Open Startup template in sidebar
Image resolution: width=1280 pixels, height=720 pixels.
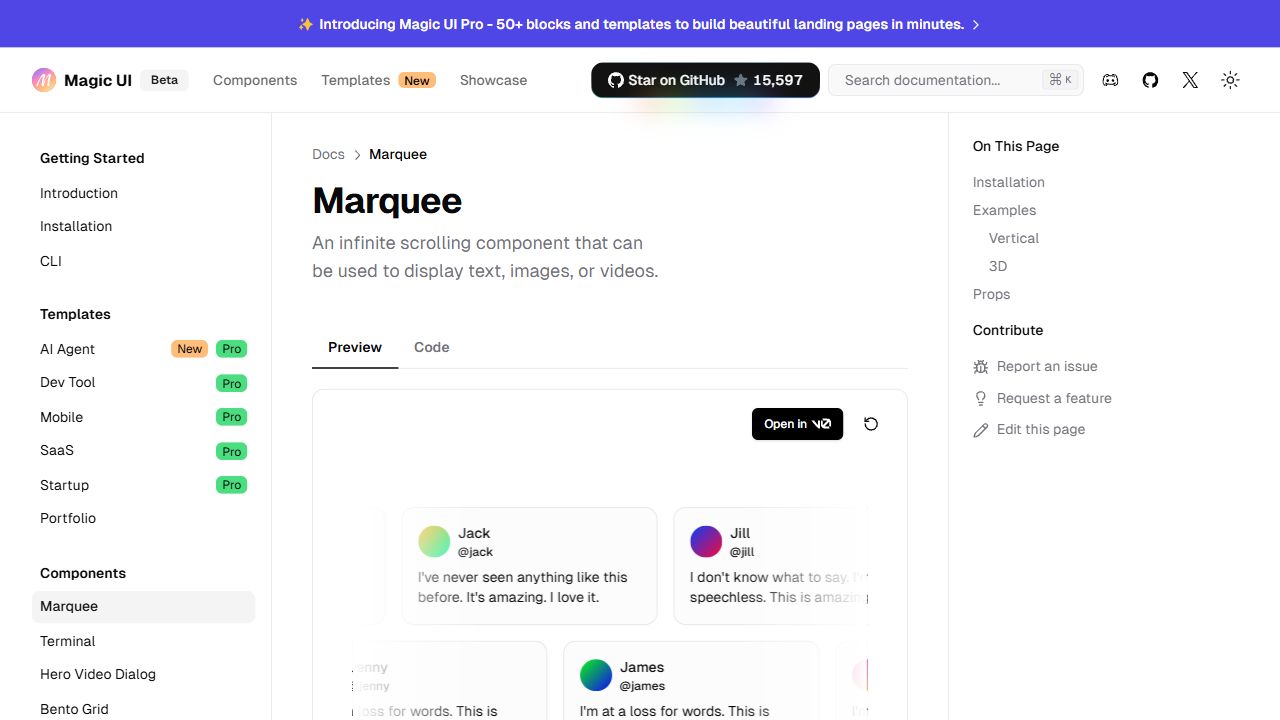(x=64, y=485)
